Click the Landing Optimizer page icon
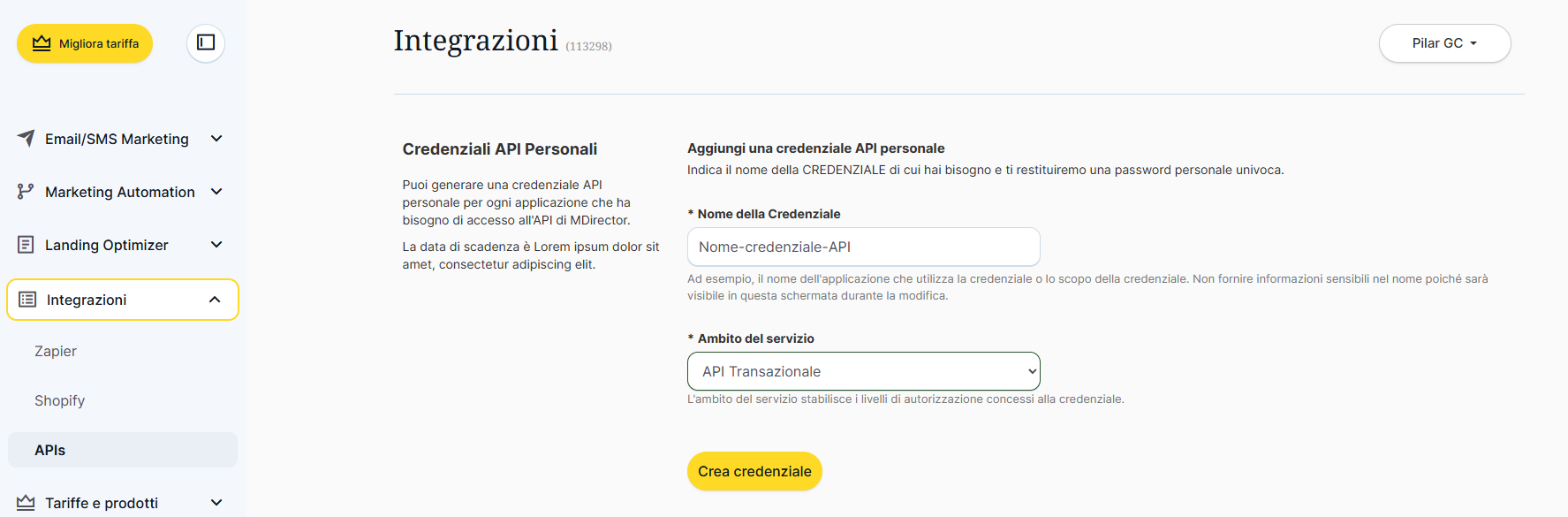The width and height of the screenshot is (1568, 517). (26, 245)
